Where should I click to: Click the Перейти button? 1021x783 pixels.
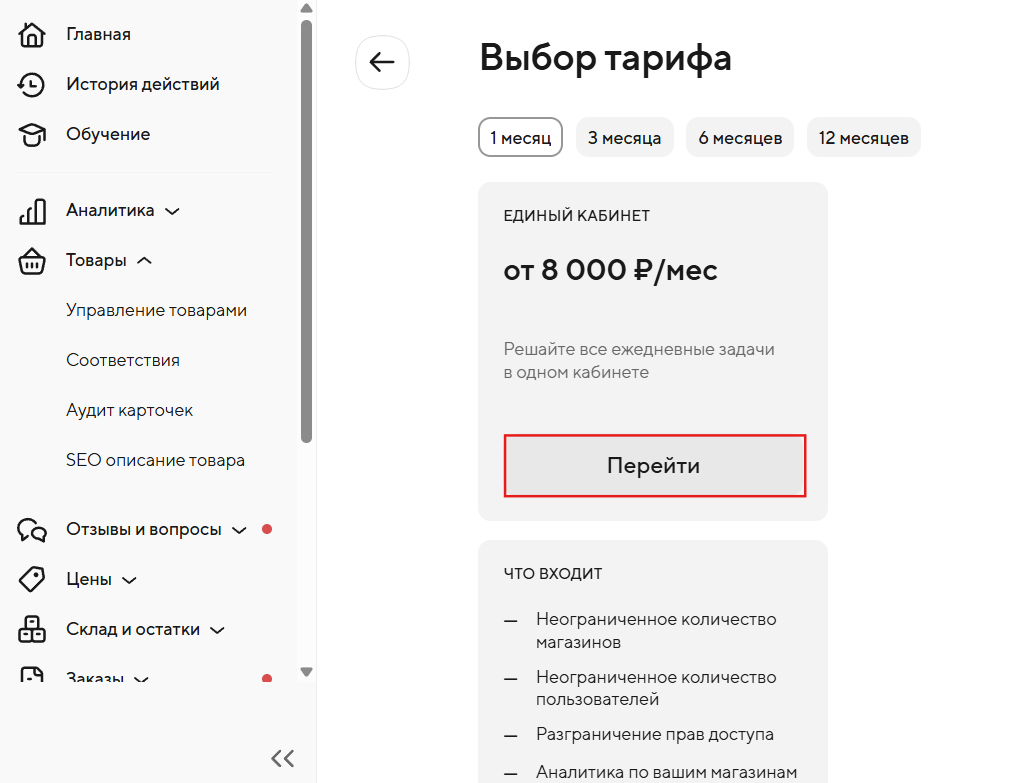pyautogui.click(x=654, y=466)
